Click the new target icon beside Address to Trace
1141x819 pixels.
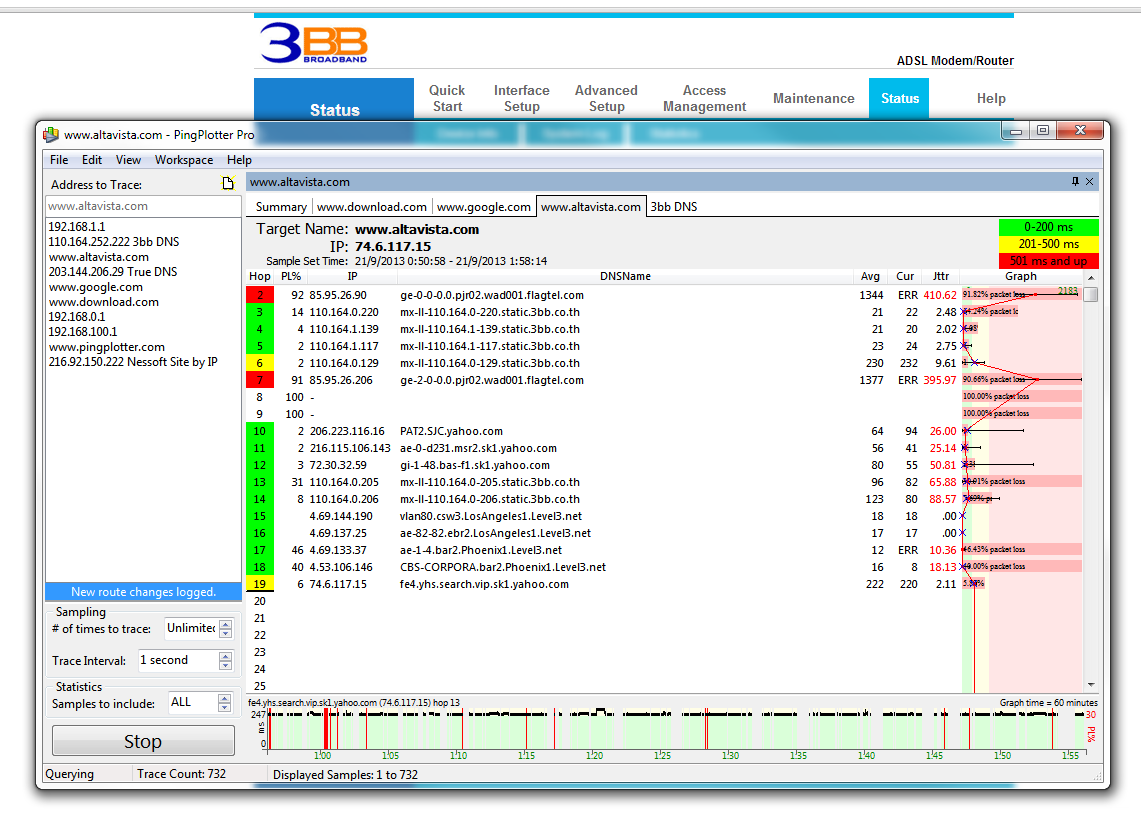click(x=228, y=184)
